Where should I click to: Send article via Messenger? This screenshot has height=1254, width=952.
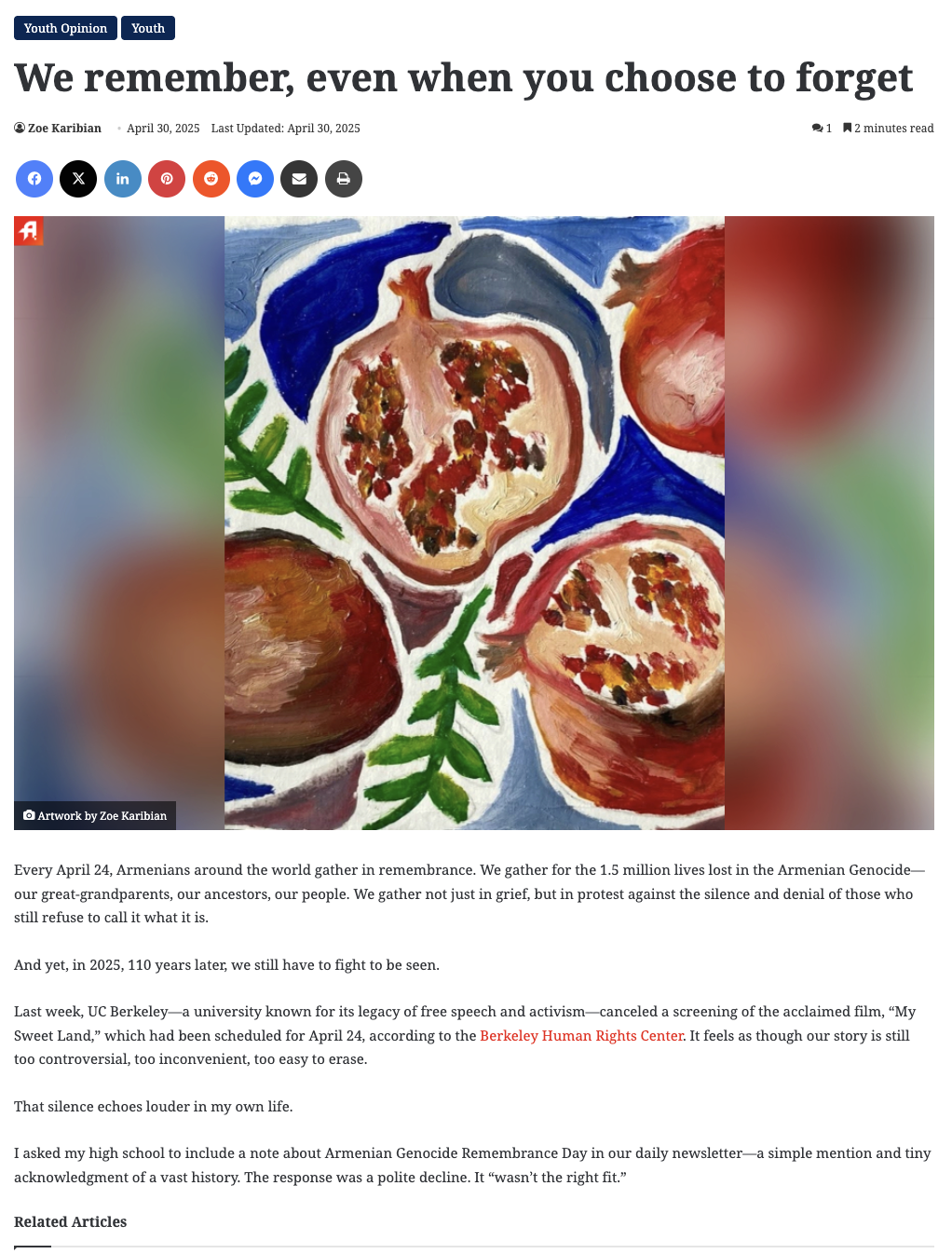[x=255, y=179]
